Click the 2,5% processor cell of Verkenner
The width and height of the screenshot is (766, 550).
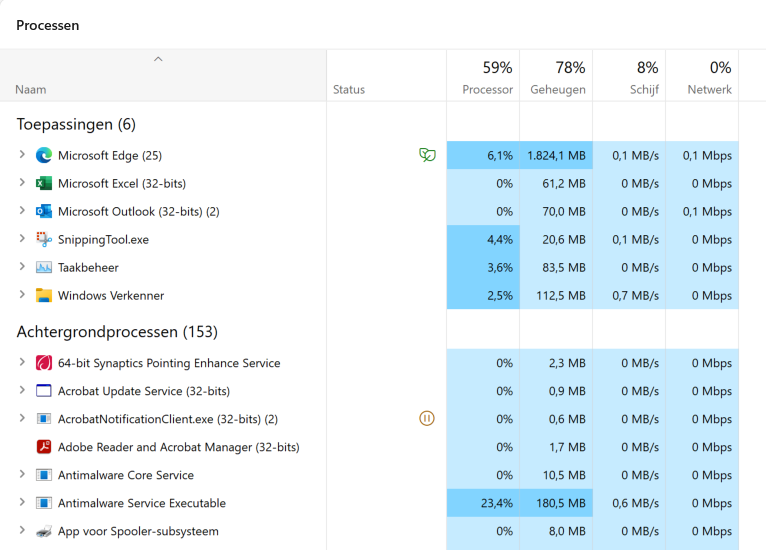pos(483,296)
